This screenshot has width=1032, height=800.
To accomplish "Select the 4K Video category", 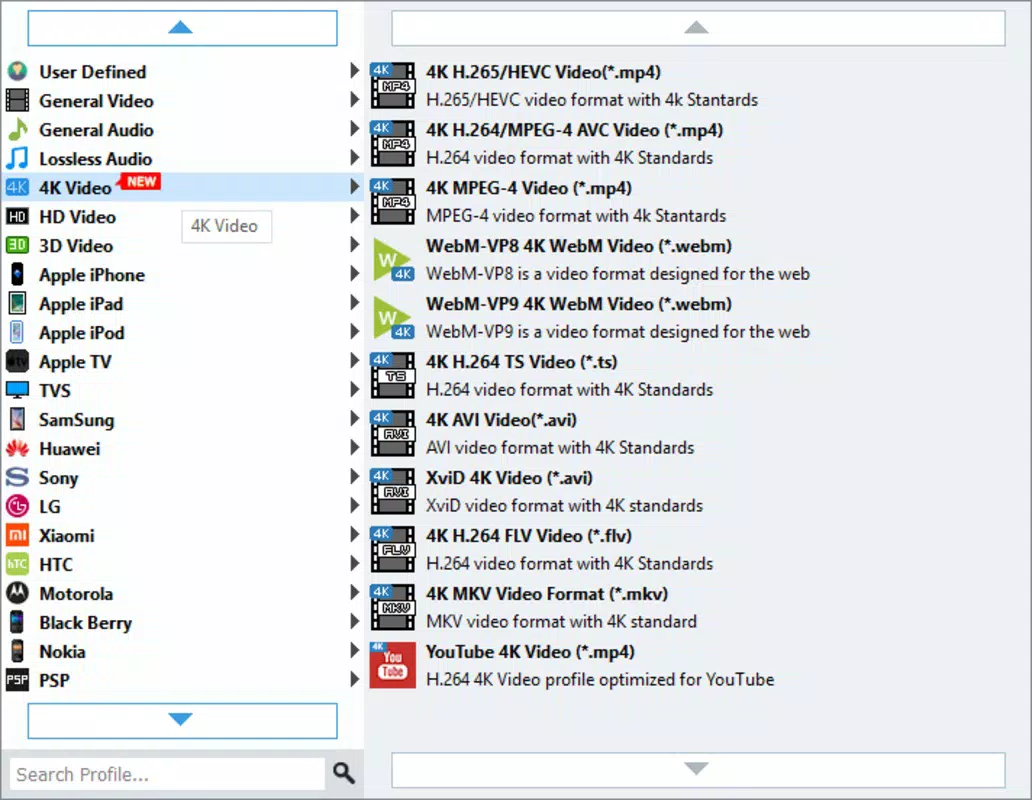I will [183, 187].
